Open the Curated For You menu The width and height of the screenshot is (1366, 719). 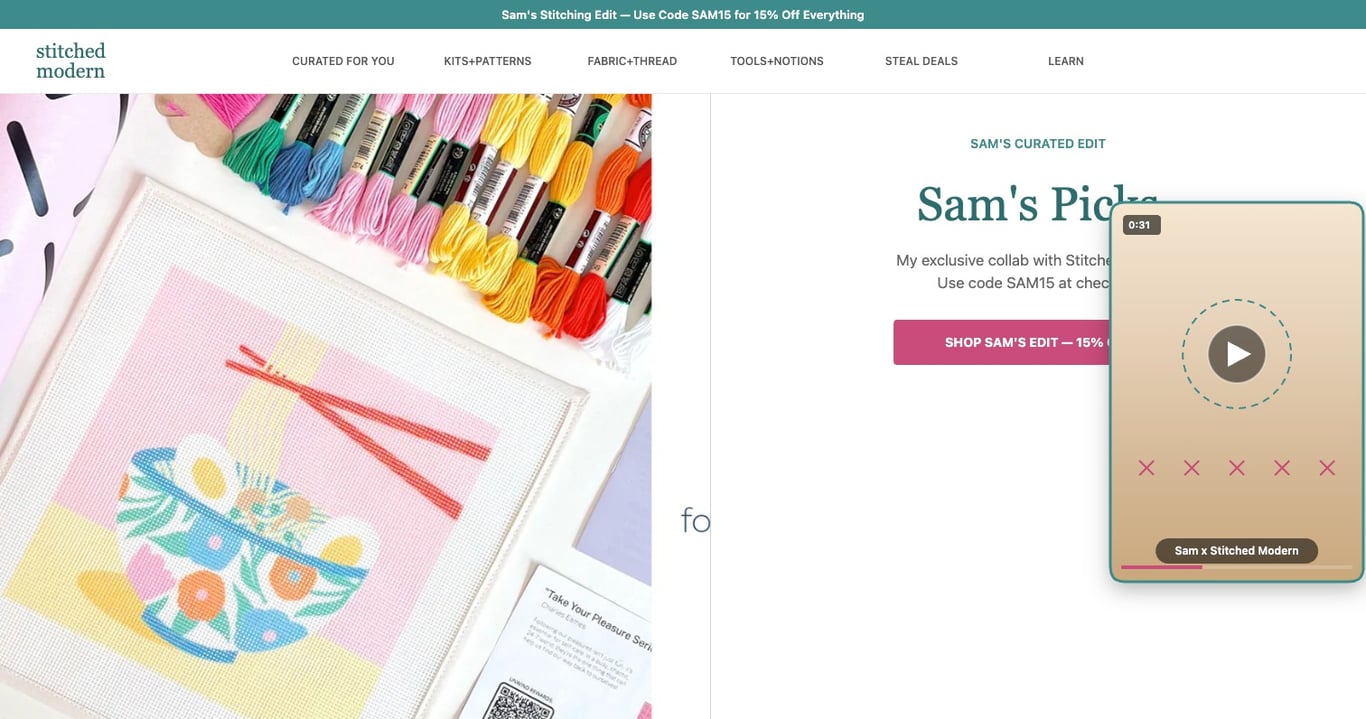click(343, 61)
